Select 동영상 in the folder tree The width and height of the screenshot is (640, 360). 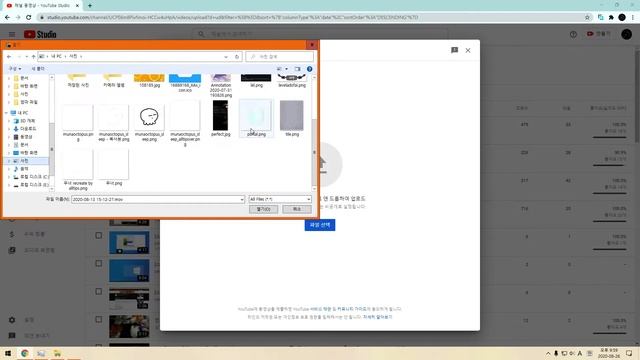point(26,137)
